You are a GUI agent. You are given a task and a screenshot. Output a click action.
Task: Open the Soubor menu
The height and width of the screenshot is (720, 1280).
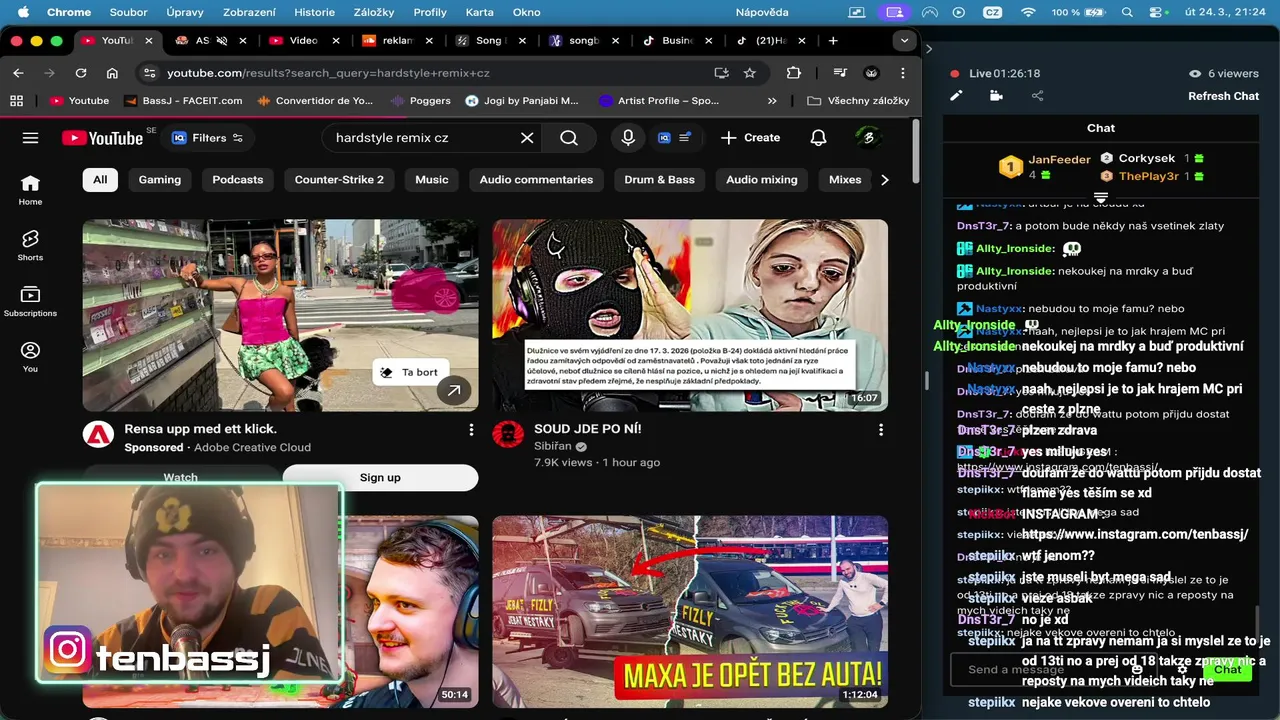128,12
